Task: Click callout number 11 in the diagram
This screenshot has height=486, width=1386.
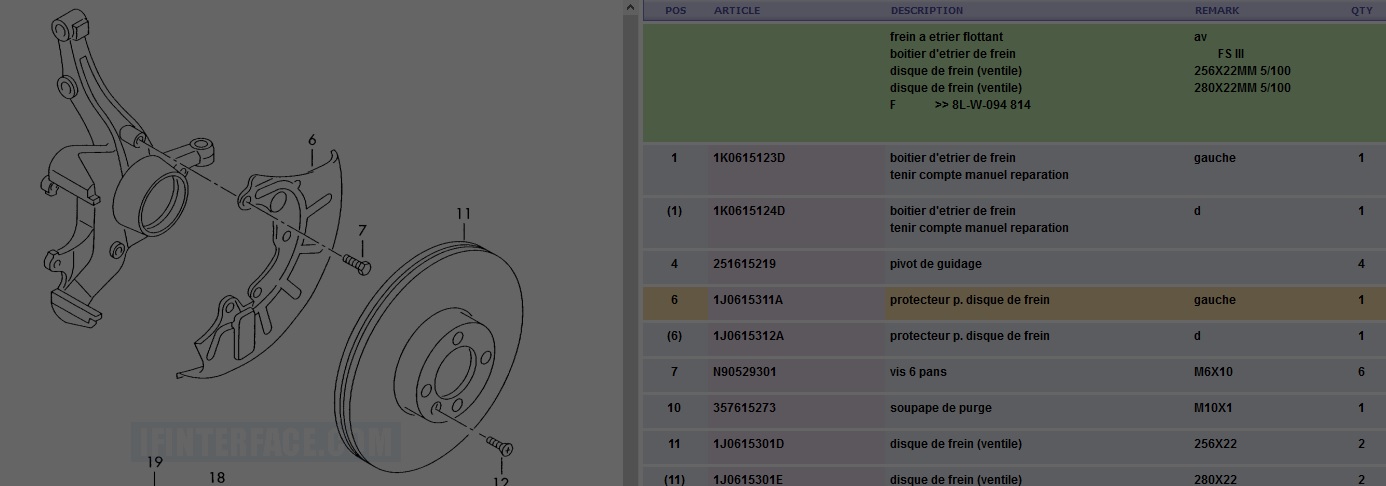Action: coord(463,213)
